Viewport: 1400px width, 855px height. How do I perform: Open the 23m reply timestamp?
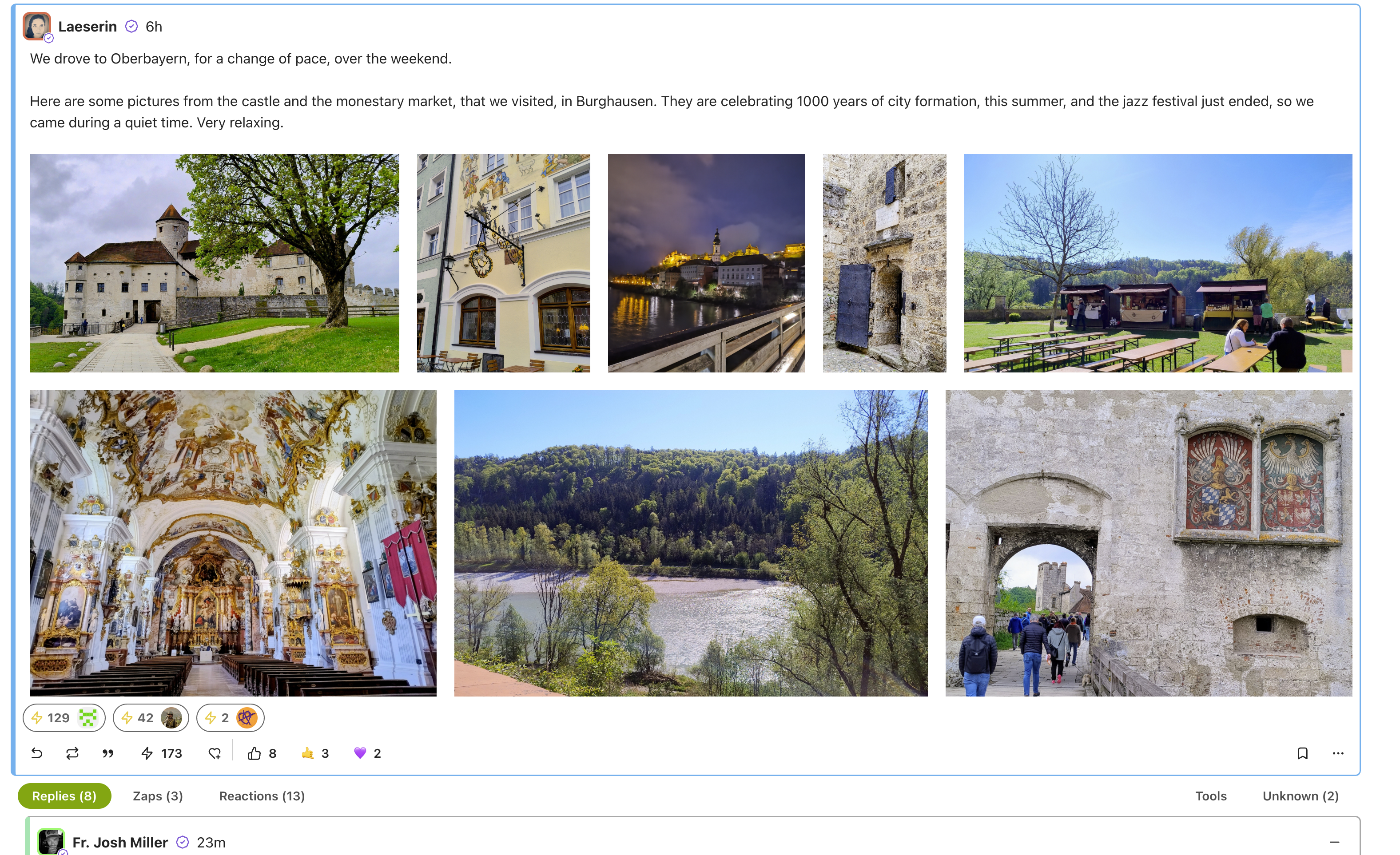[211, 843]
